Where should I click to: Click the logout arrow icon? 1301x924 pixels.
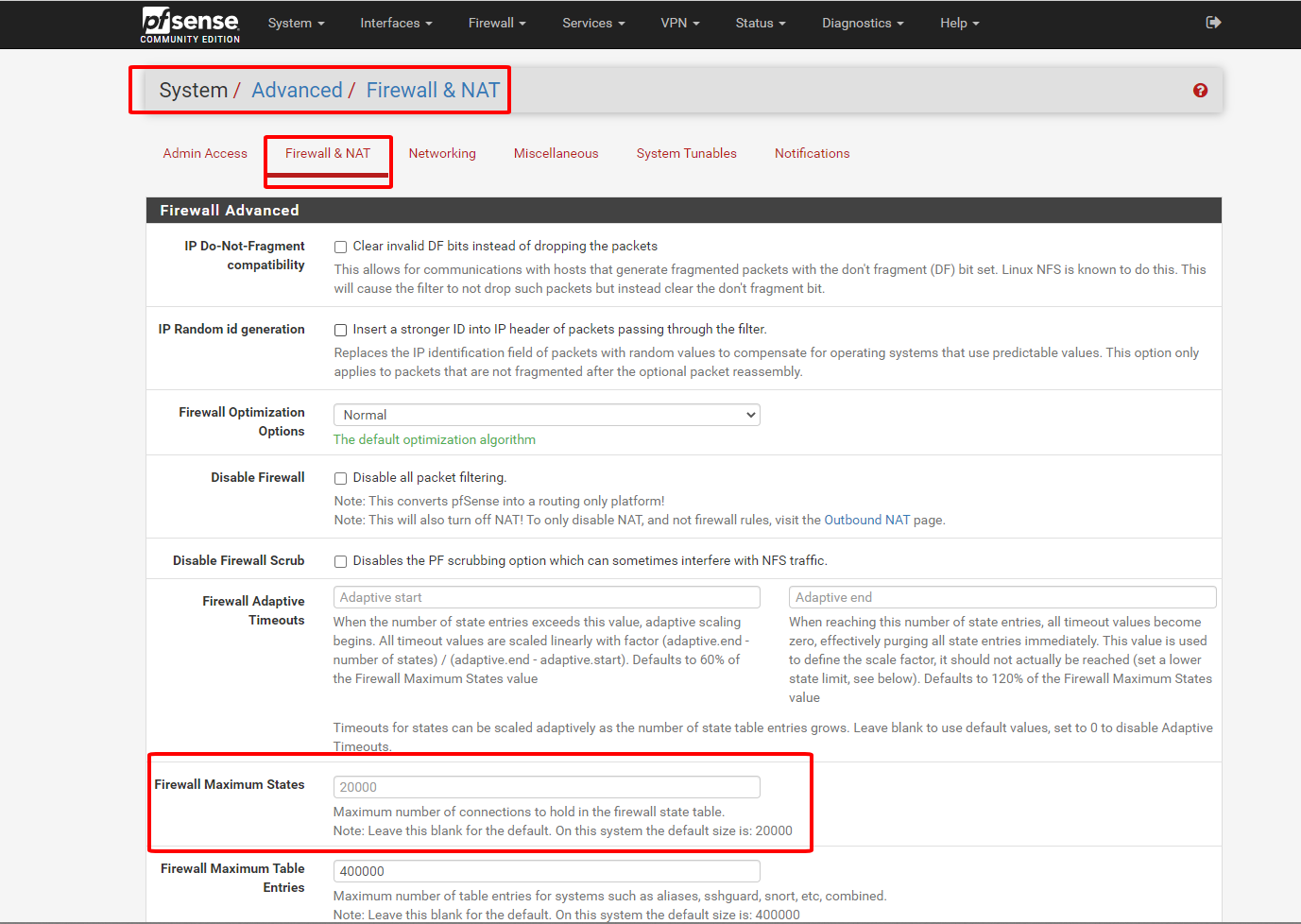tap(1214, 23)
